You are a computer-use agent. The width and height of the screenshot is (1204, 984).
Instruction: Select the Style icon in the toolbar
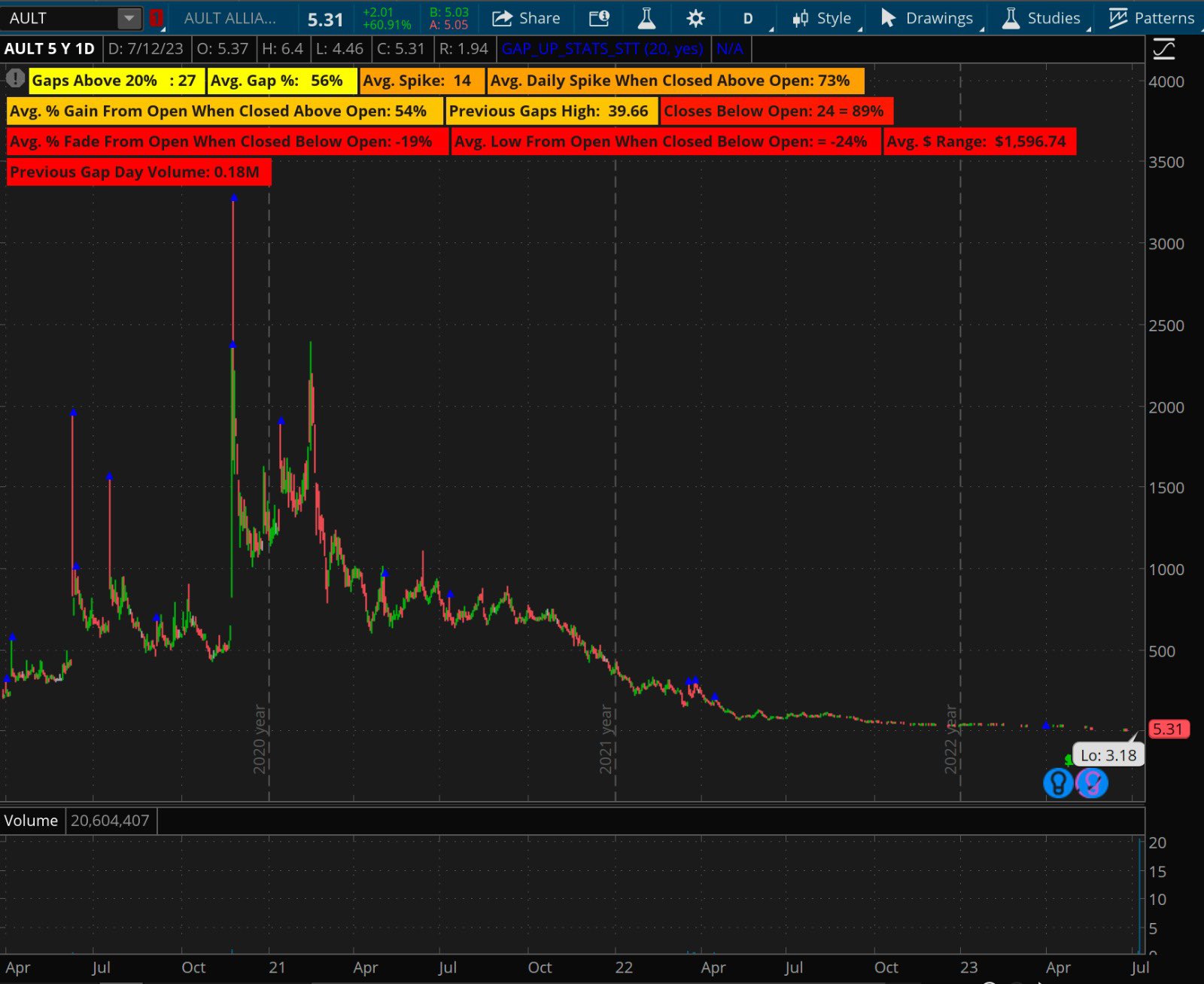801,18
